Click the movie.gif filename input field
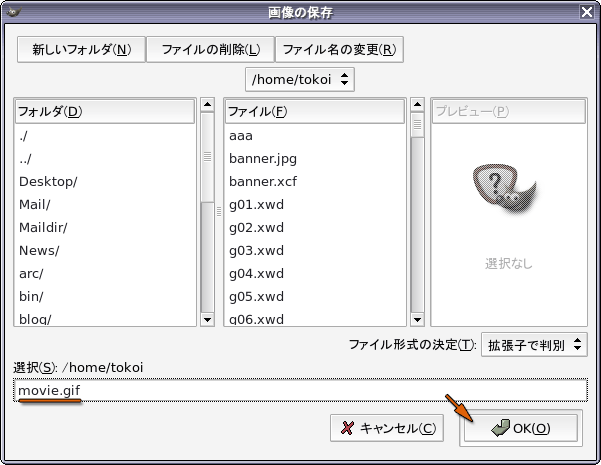The height and width of the screenshot is (465, 601). pyautogui.click(x=300, y=390)
